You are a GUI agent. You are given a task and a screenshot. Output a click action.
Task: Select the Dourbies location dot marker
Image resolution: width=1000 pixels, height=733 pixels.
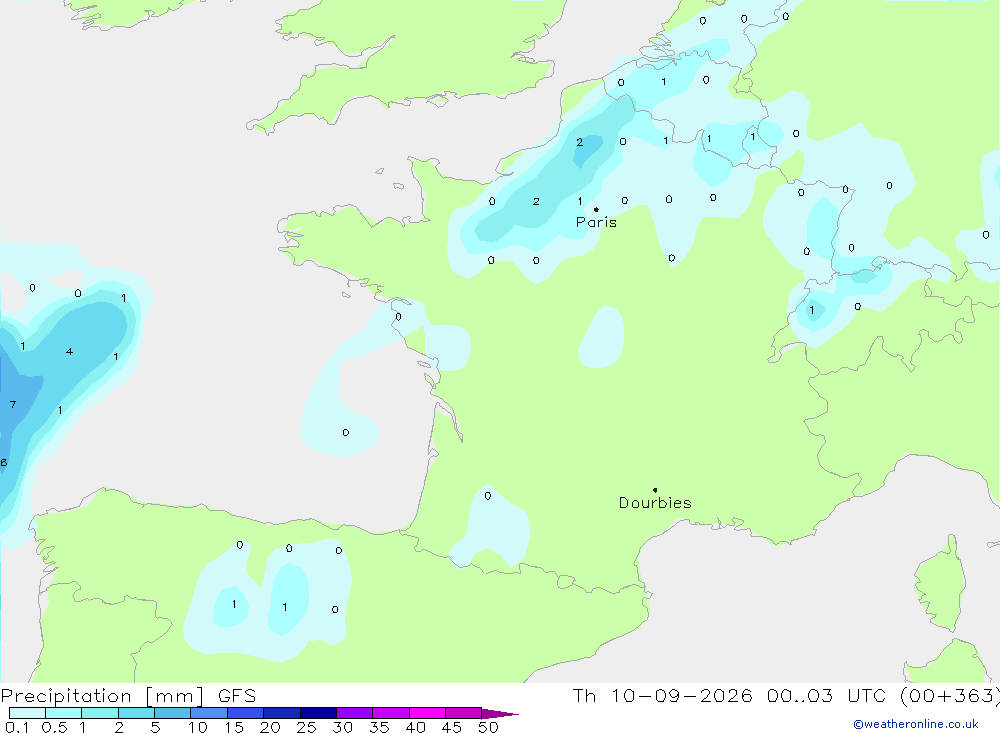click(x=655, y=490)
